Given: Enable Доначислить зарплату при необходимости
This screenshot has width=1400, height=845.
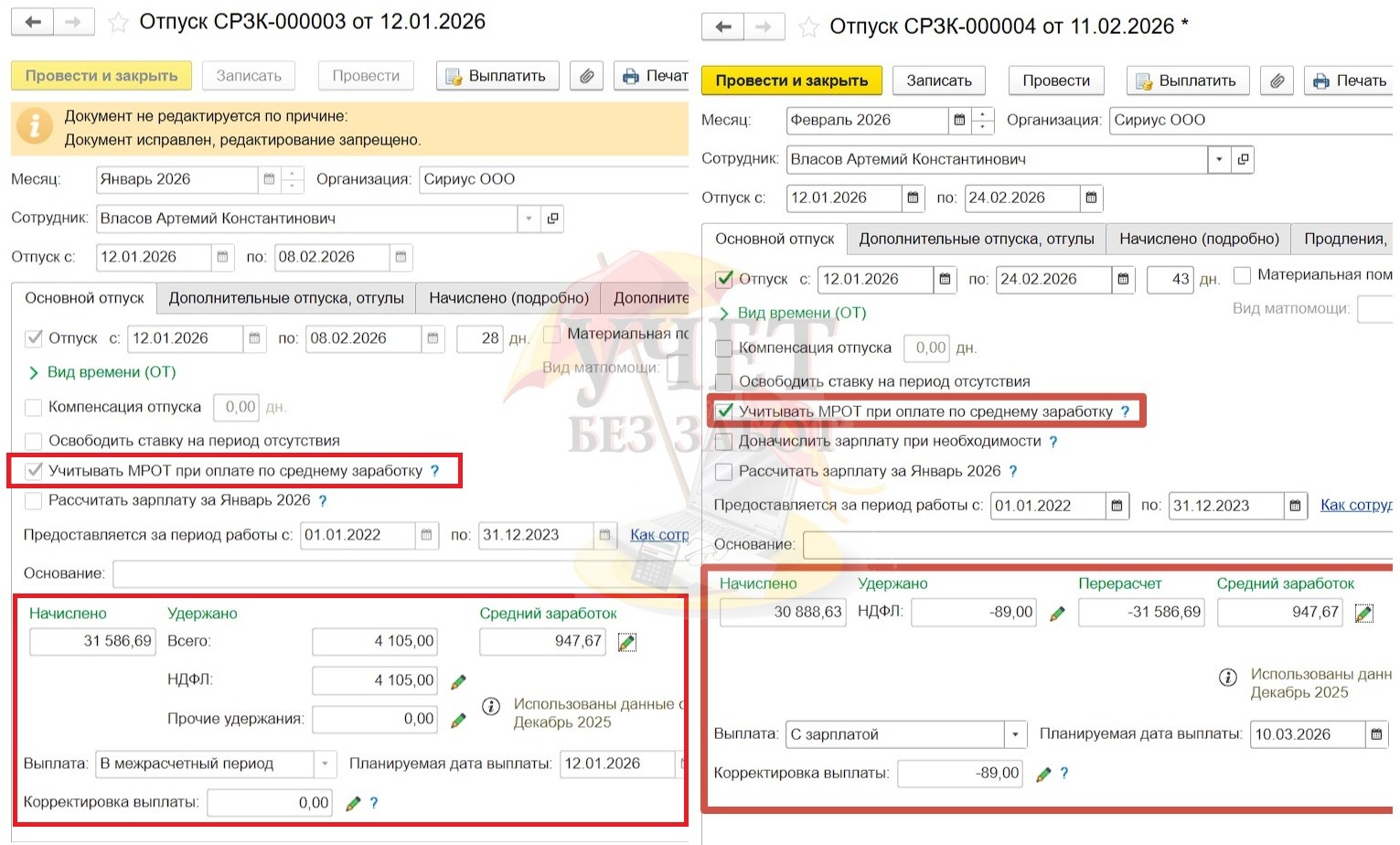Looking at the screenshot, I should [724, 442].
